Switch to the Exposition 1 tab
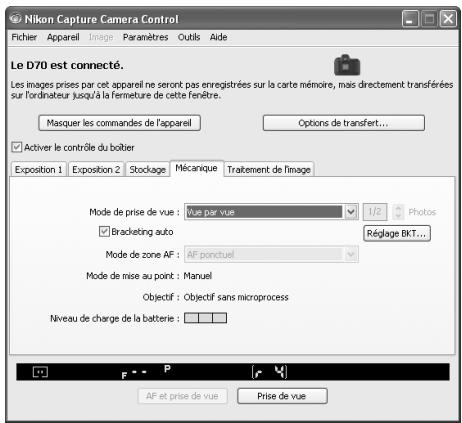This screenshot has width=462, height=423. 39,169
